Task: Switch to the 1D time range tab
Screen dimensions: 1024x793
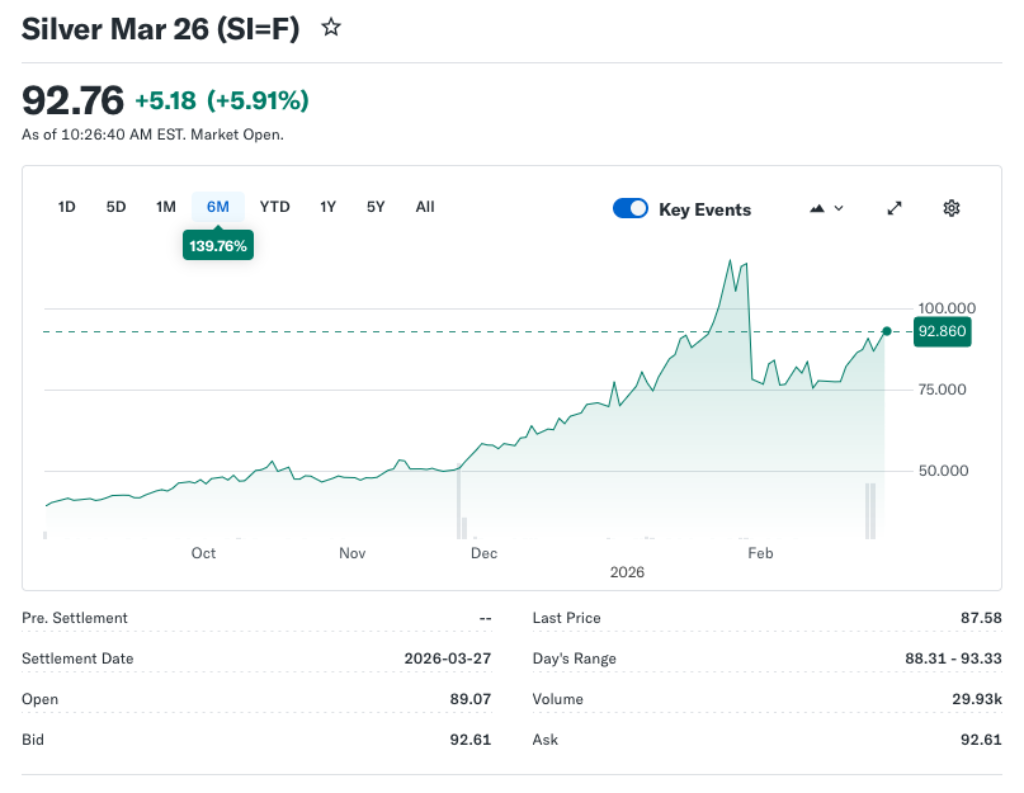Action: (66, 207)
